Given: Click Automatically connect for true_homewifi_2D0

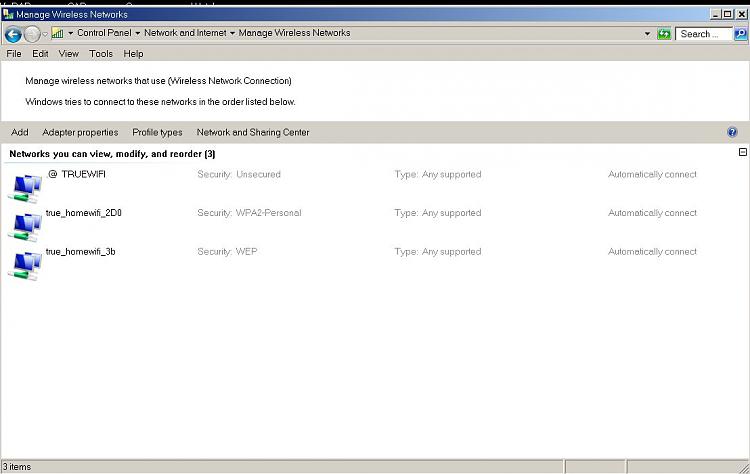Looking at the screenshot, I should click(652, 213).
